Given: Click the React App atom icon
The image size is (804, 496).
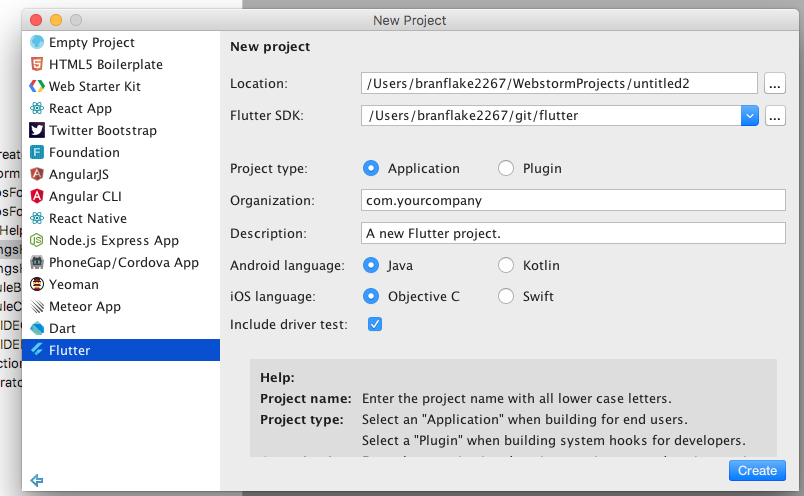Looking at the screenshot, I should pos(37,108).
